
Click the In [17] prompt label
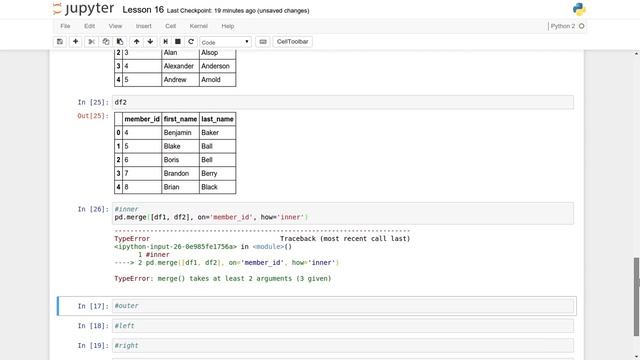pyautogui.click(x=93, y=306)
